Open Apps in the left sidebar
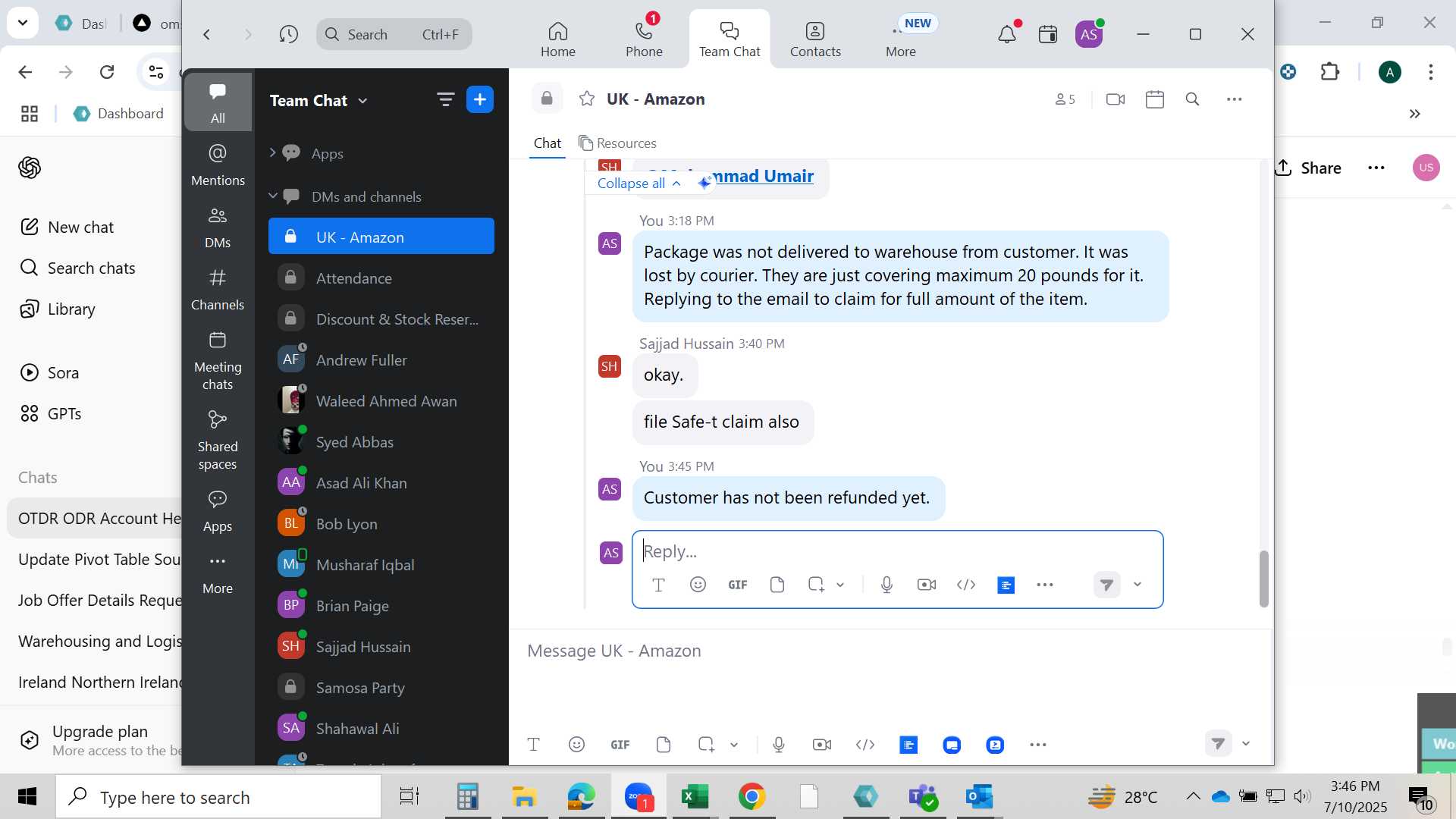 pyautogui.click(x=218, y=511)
